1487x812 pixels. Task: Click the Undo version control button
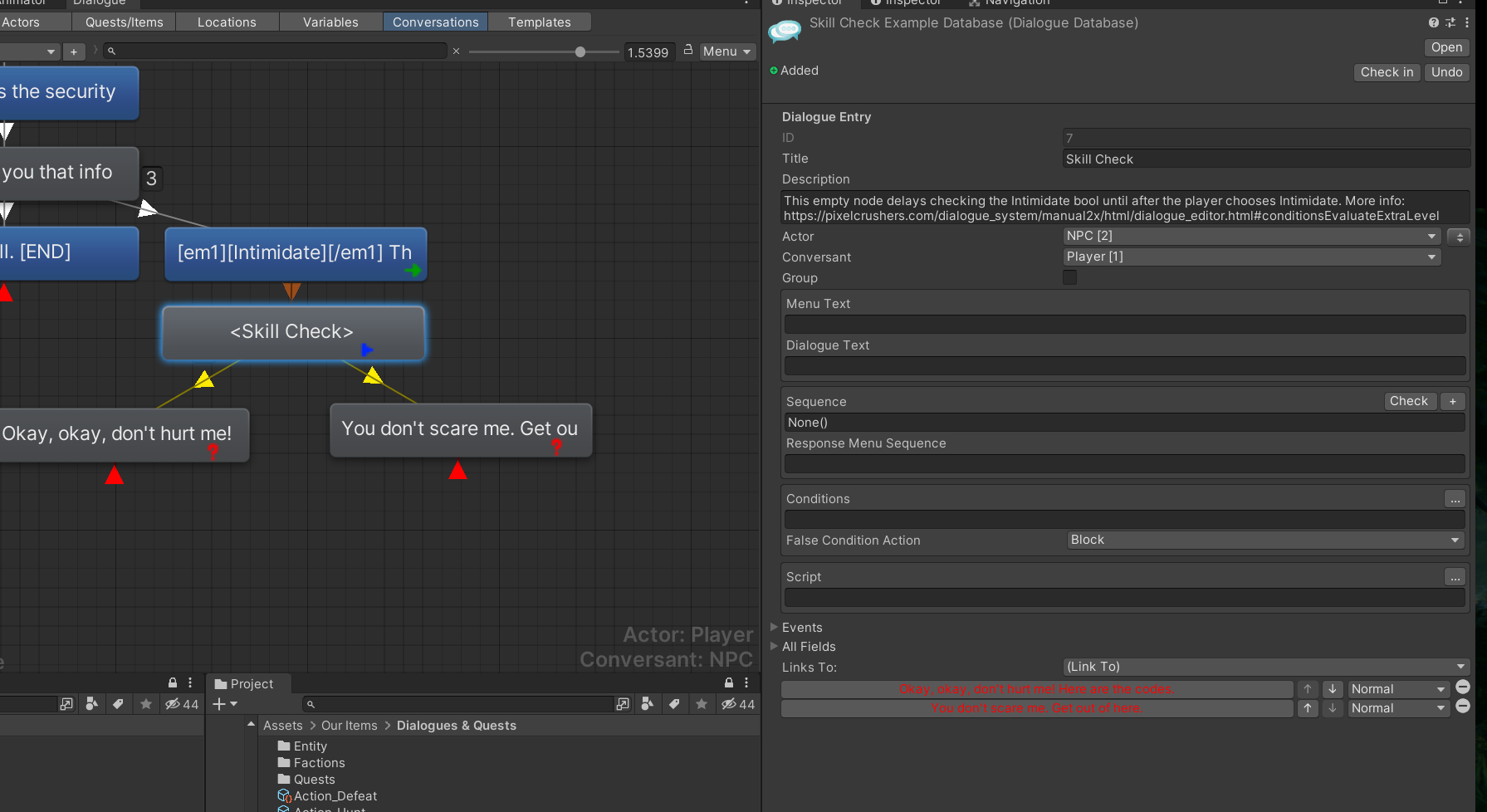coord(1446,72)
